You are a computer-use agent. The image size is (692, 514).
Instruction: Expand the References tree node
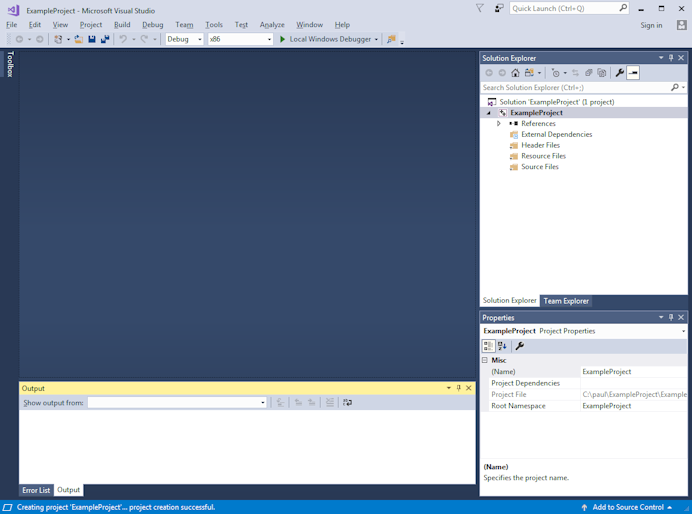coord(499,124)
